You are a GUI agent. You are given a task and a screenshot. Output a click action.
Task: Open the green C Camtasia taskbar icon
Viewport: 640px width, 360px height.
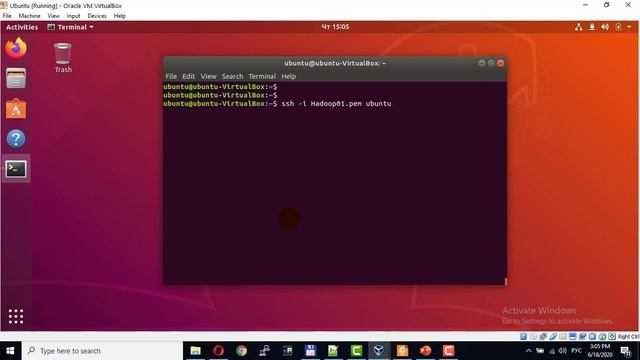(356, 351)
